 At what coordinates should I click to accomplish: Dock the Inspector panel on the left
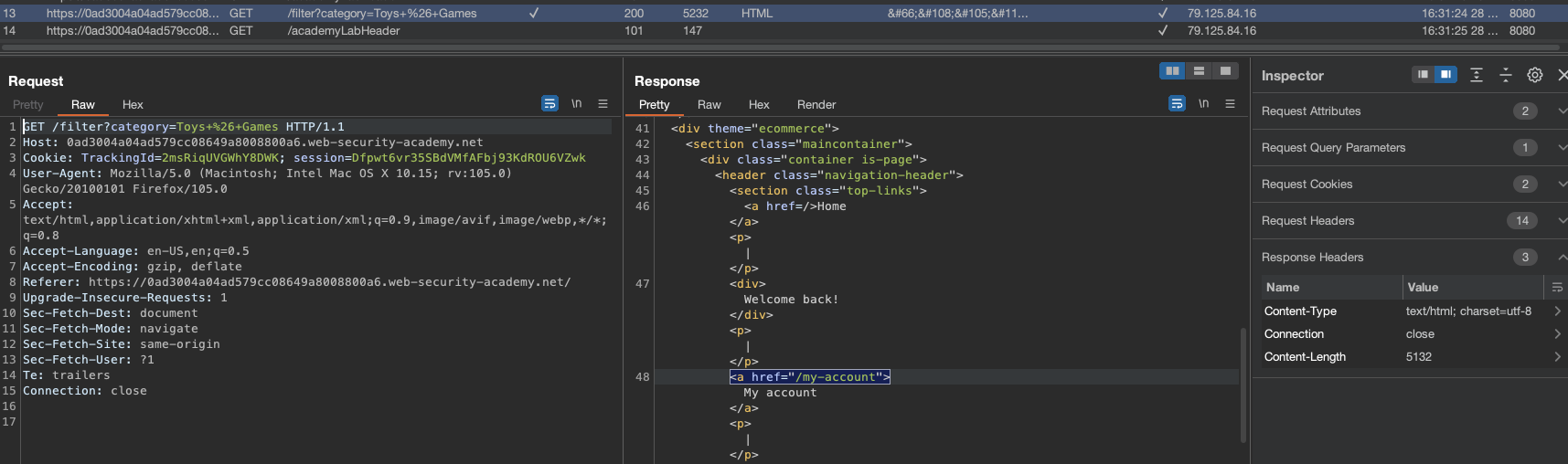tap(1423, 75)
